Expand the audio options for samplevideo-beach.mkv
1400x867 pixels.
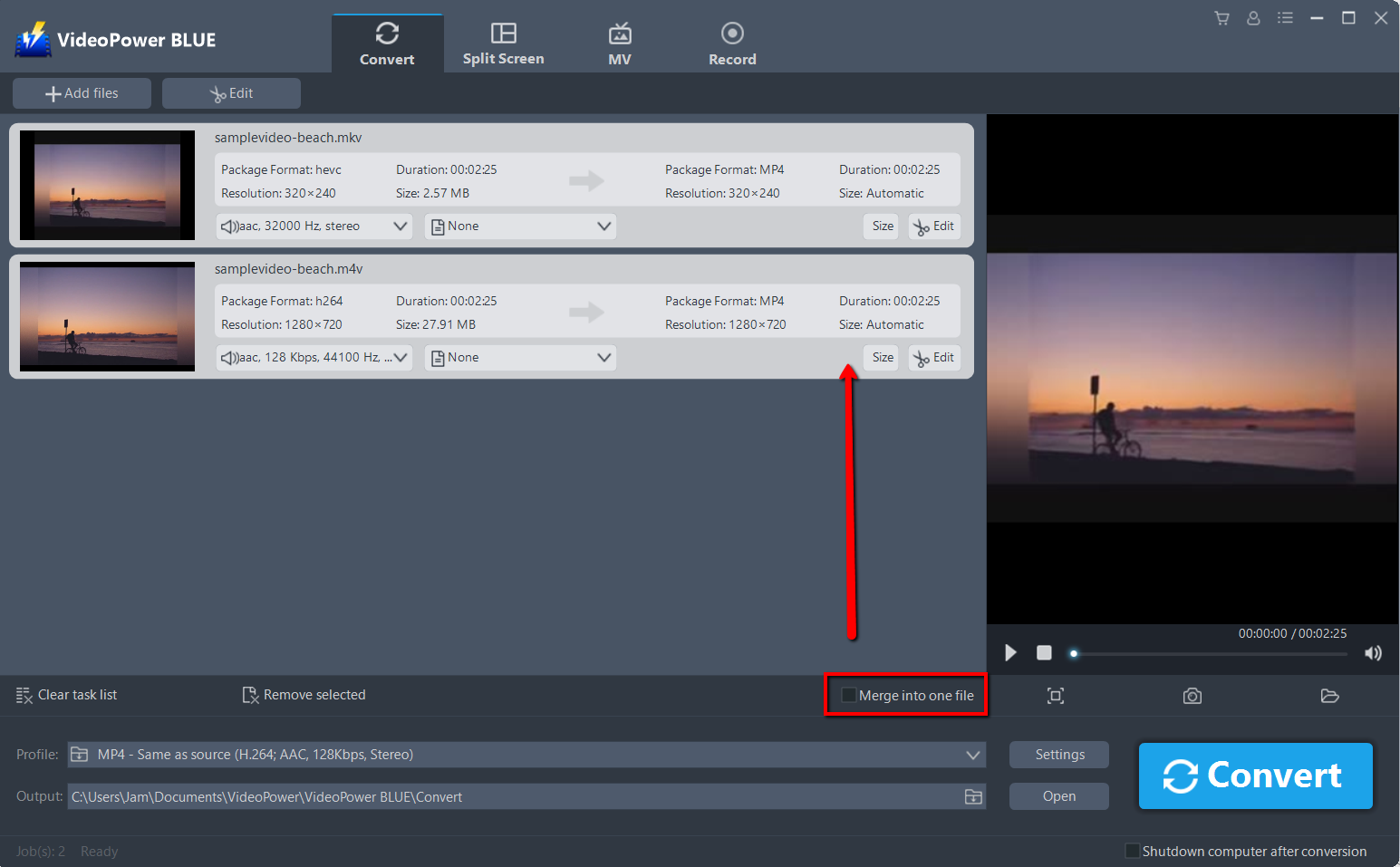click(400, 226)
